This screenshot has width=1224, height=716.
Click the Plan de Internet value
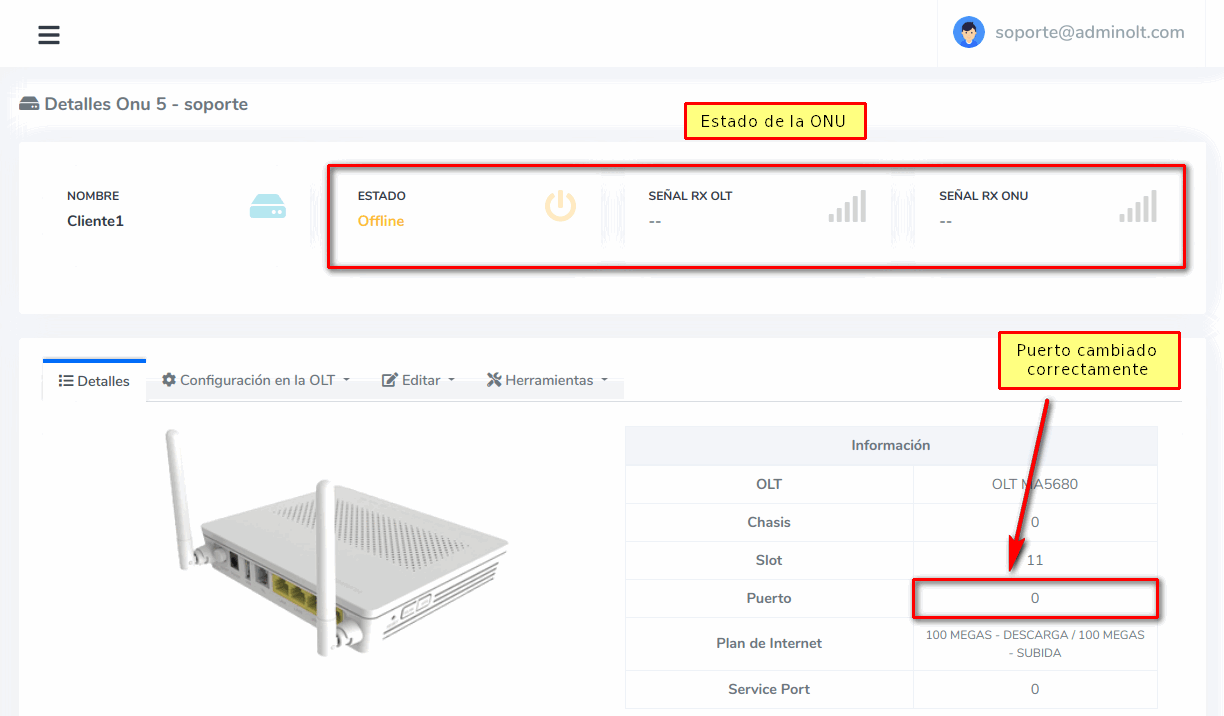pyautogui.click(x=1035, y=643)
